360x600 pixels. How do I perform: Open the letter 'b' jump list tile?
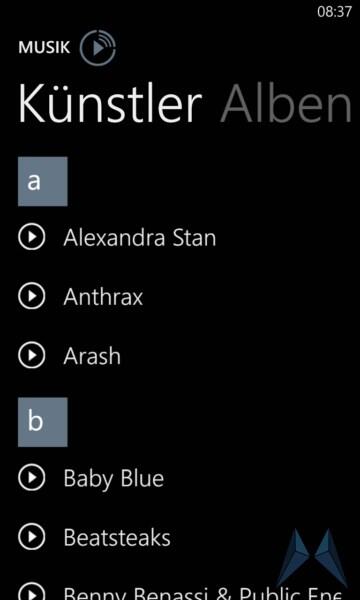click(x=43, y=422)
